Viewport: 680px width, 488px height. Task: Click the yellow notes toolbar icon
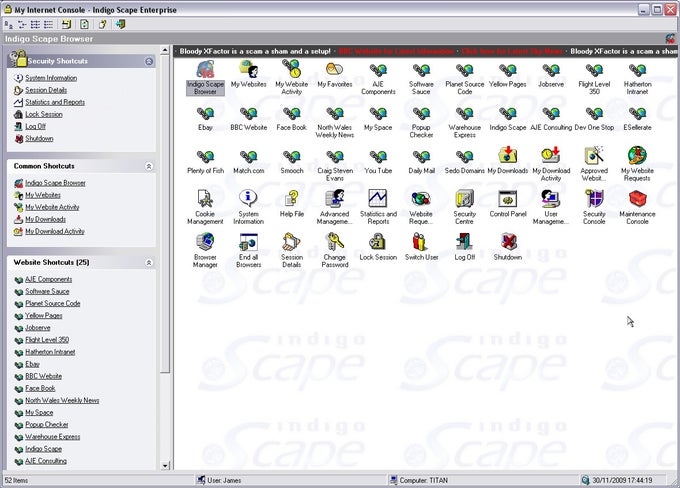66,24
